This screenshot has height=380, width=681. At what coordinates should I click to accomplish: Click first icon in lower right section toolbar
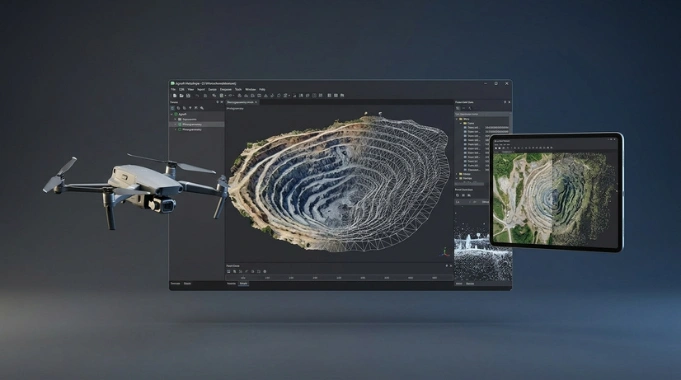(x=457, y=195)
